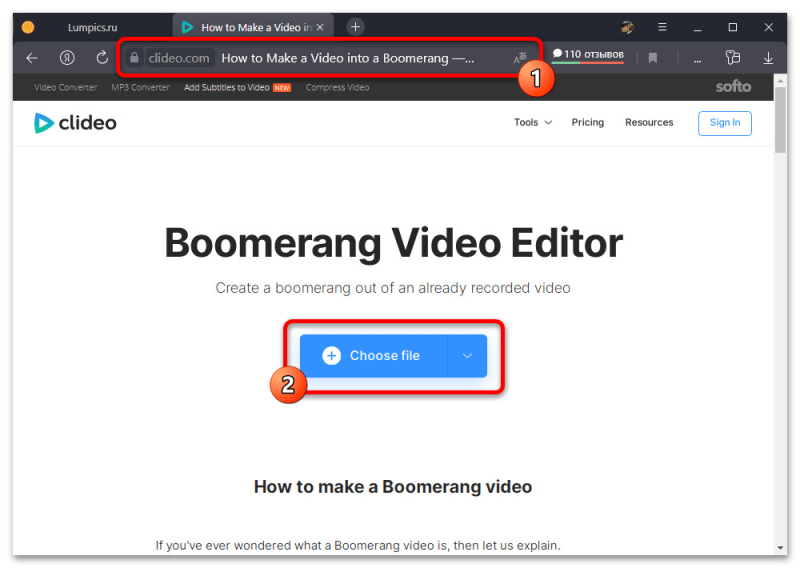Open Video Converter link
This screenshot has width=800, height=568.
(65, 87)
